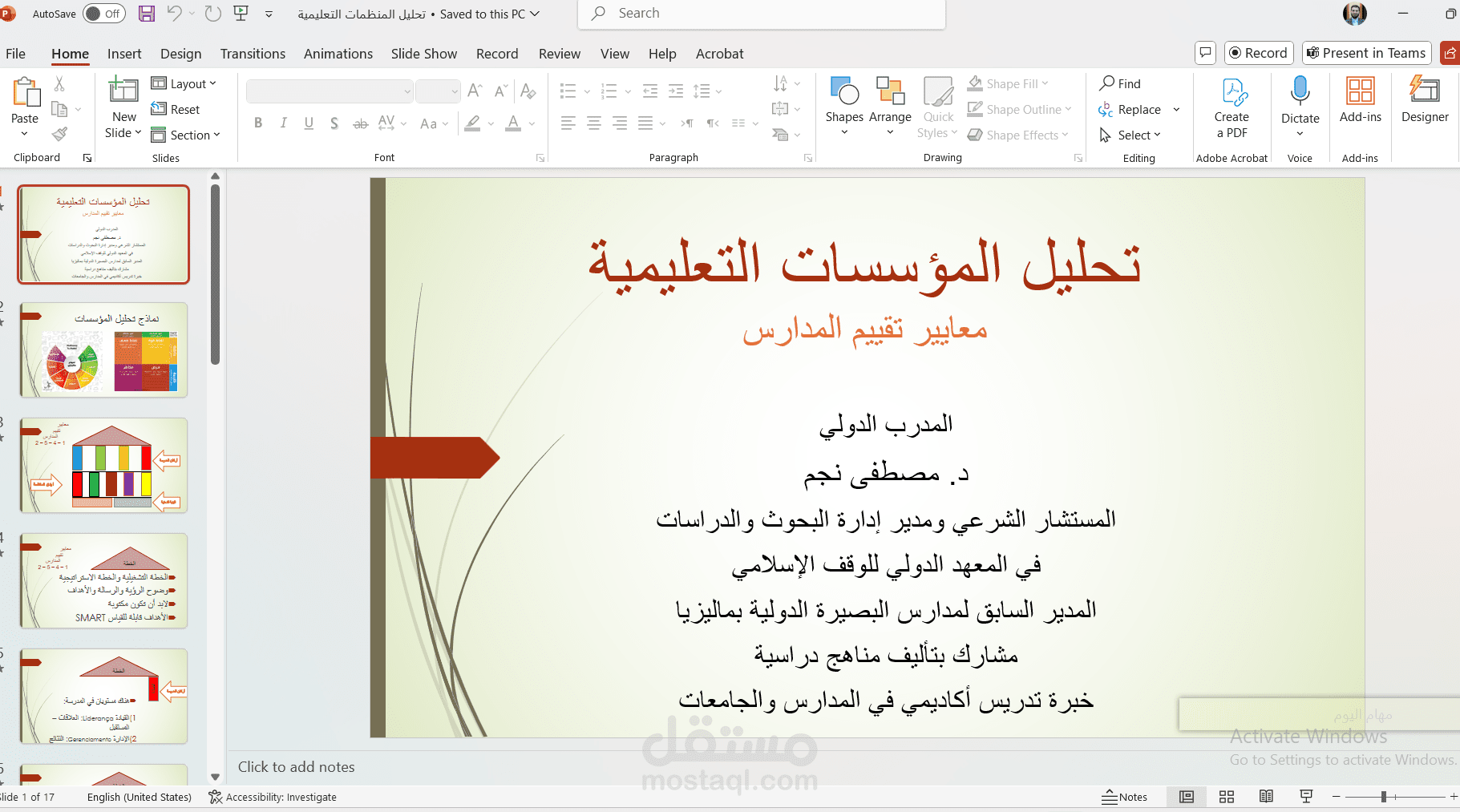The image size is (1460, 812).
Task: Start presentation from beginning icon
Action: coord(241,13)
